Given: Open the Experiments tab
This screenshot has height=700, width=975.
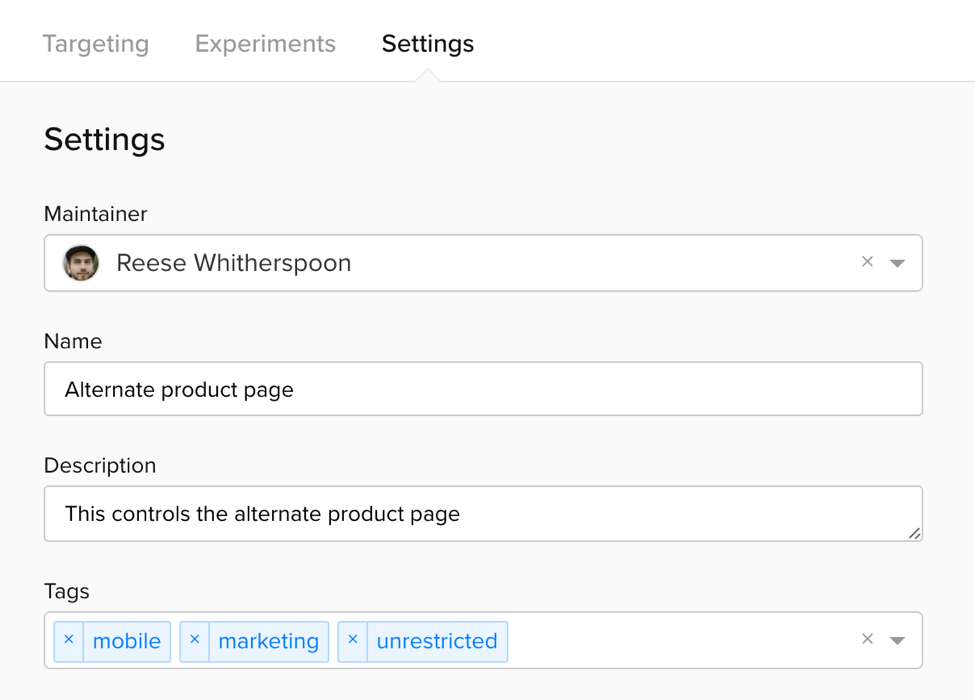Looking at the screenshot, I should tap(265, 44).
